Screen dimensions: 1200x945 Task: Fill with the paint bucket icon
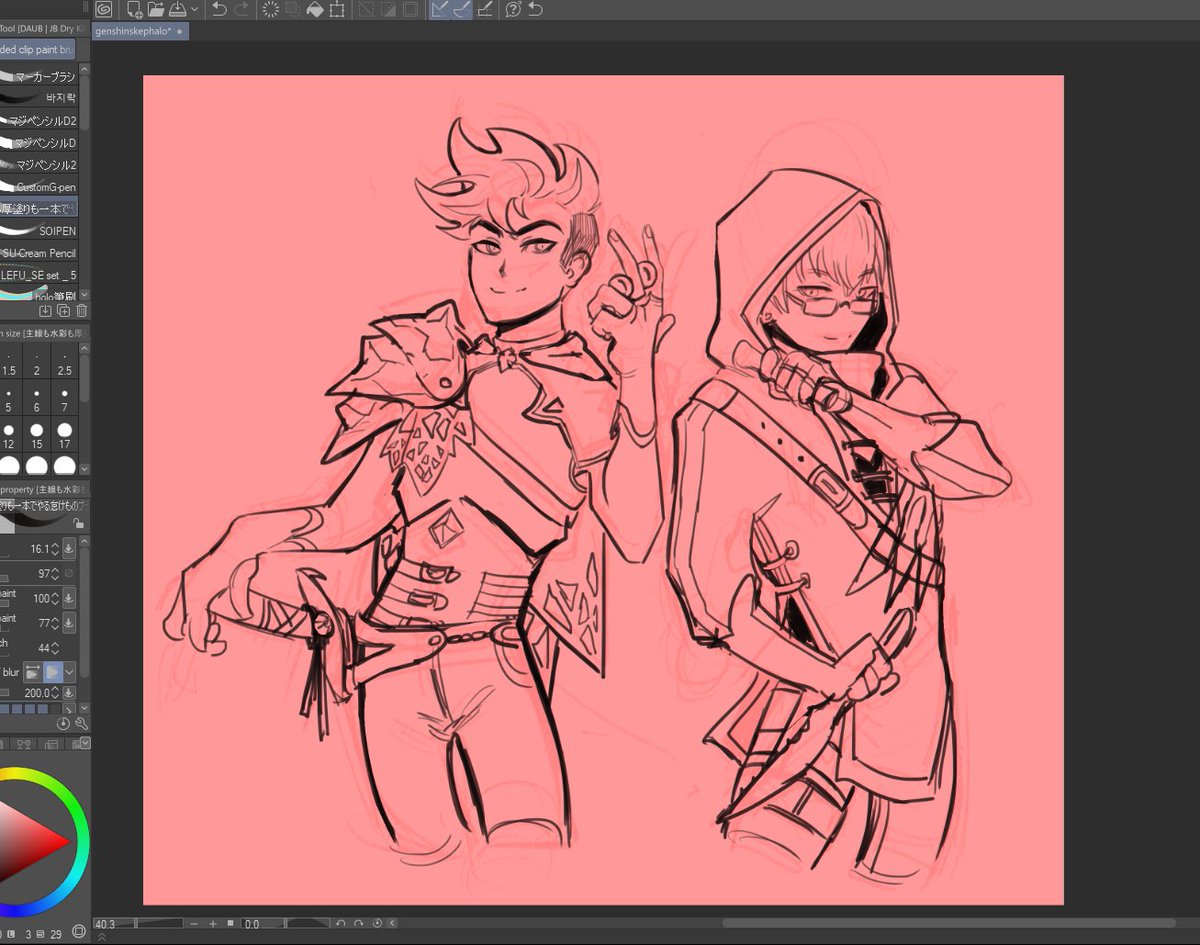coord(315,9)
